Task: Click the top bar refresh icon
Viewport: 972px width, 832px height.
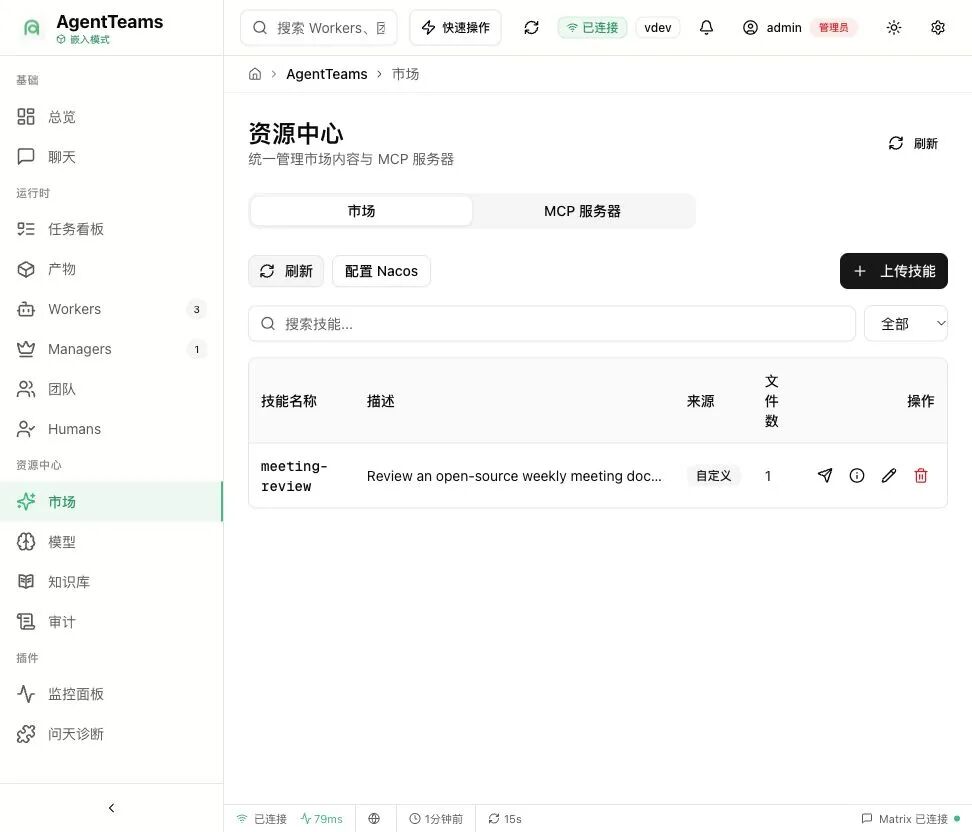Action: pyautogui.click(x=531, y=28)
